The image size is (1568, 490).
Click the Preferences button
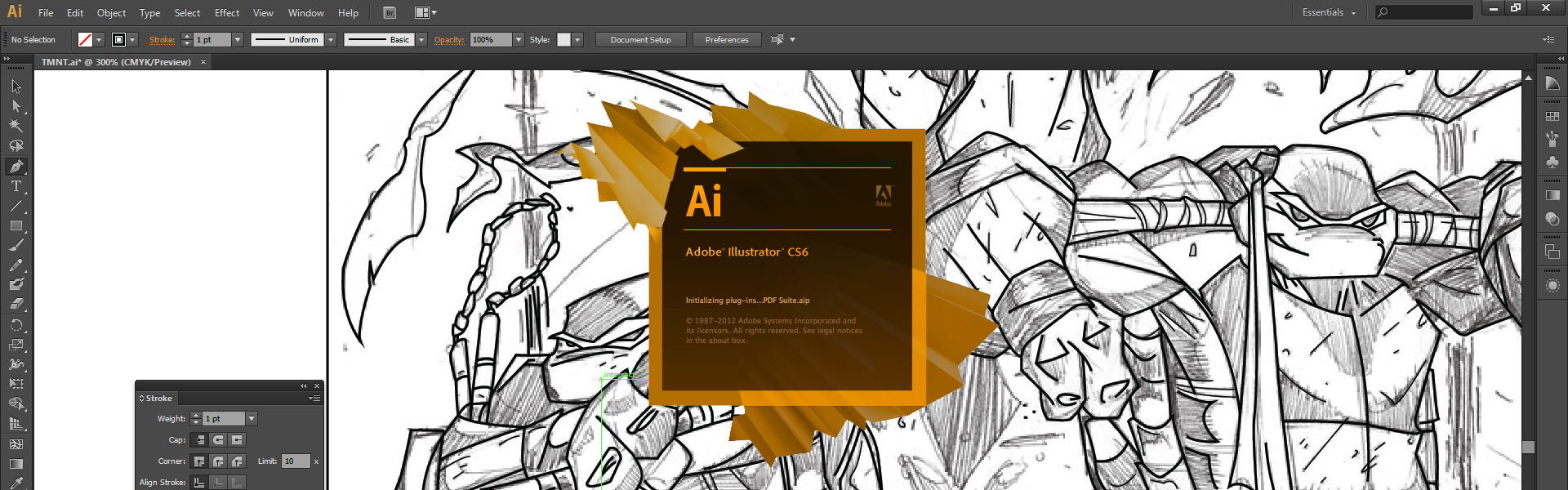[727, 40]
